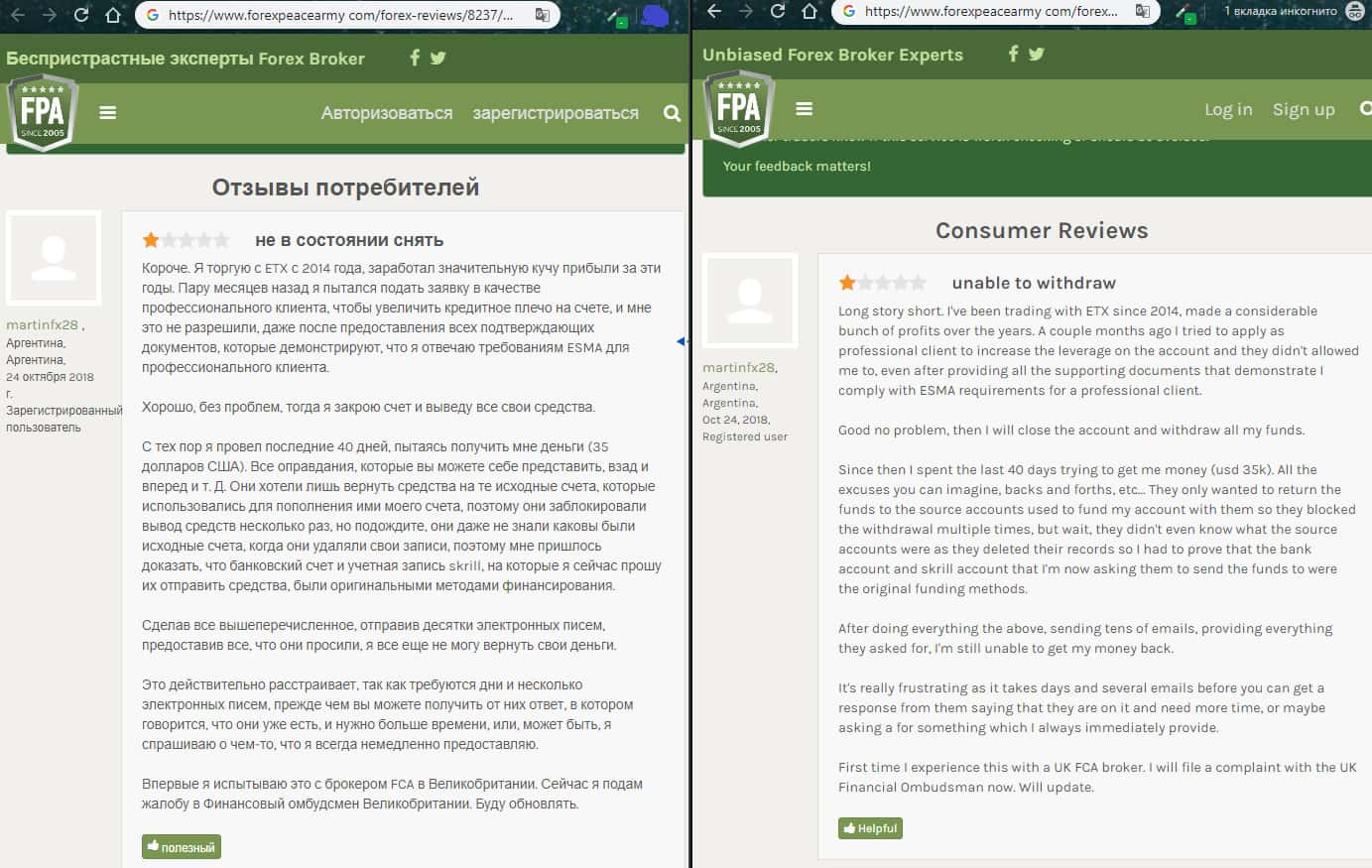Viewport: 1372px width, 868px height.
Task: Click the FPA logo on the English page
Action: pyautogui.click(x=739, y=110)
